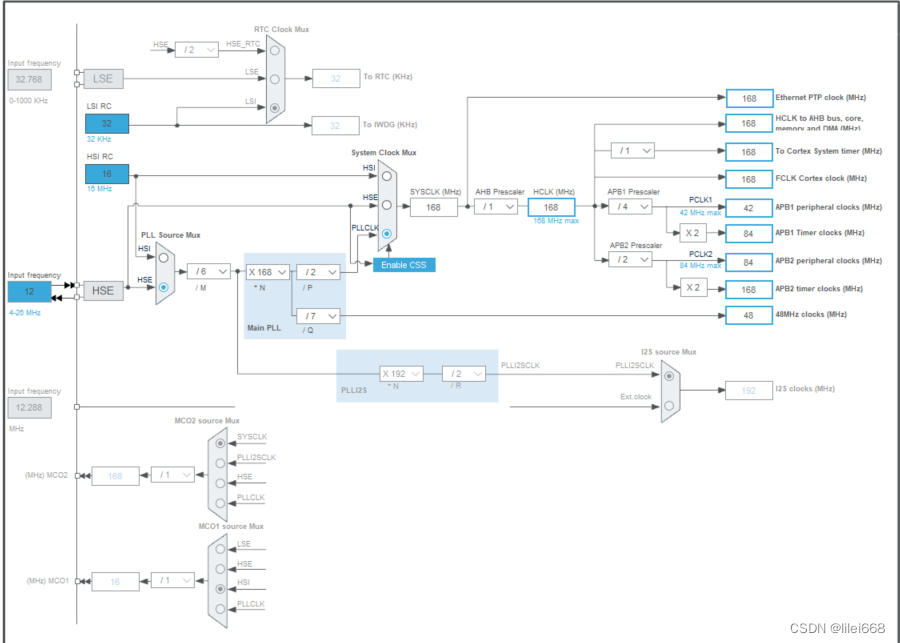Click the I2S clocks value box

[749, 390]
